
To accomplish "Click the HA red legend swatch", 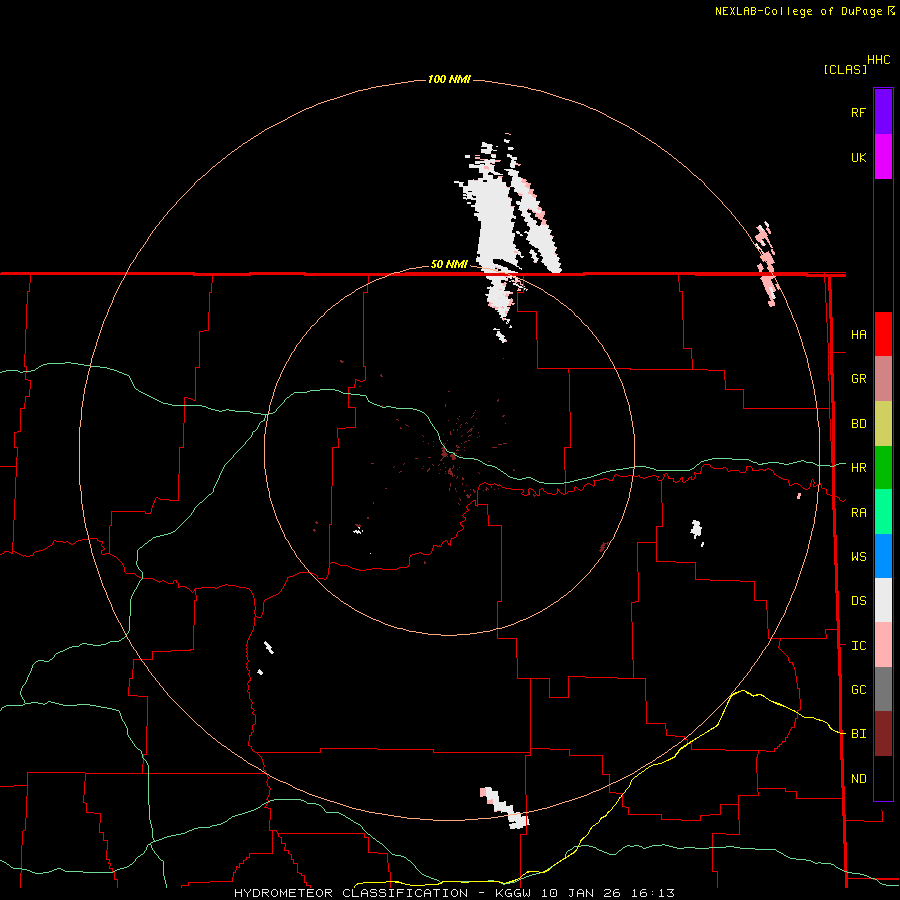I will click(x=883, y=334).
